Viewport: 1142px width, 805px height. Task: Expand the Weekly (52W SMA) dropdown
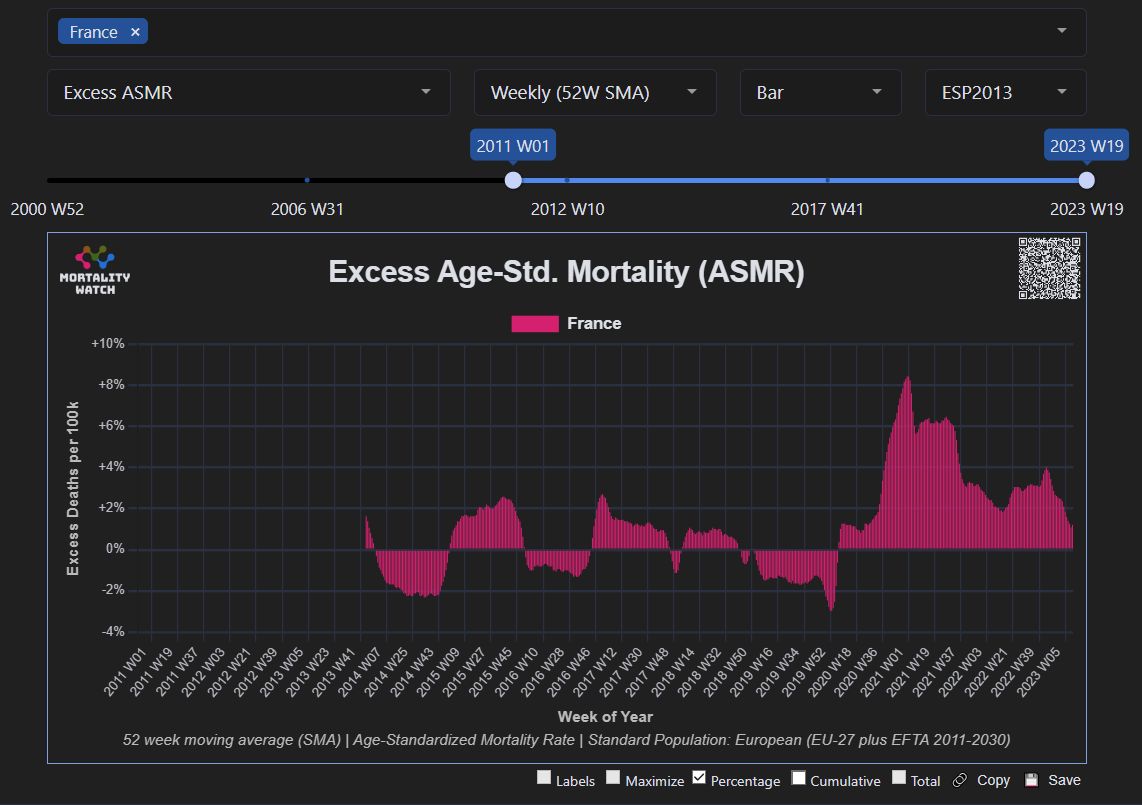pyautogui.click(x=595, y=92)
